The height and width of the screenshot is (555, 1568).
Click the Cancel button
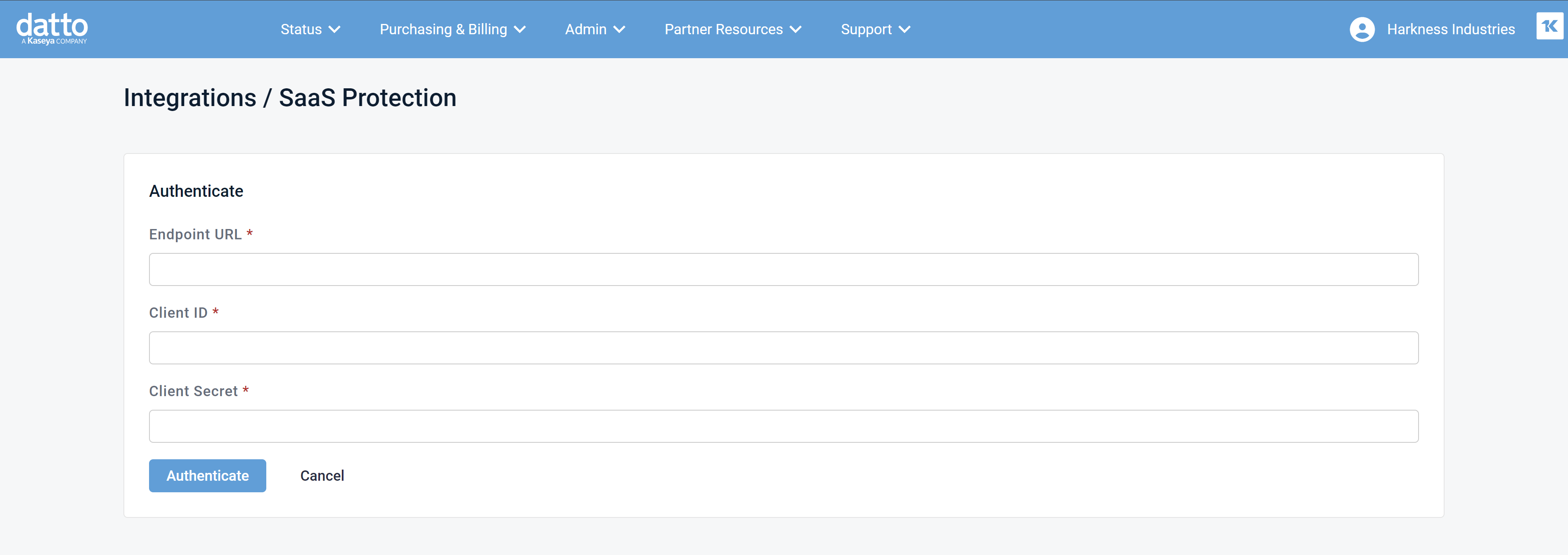(322, 476)
